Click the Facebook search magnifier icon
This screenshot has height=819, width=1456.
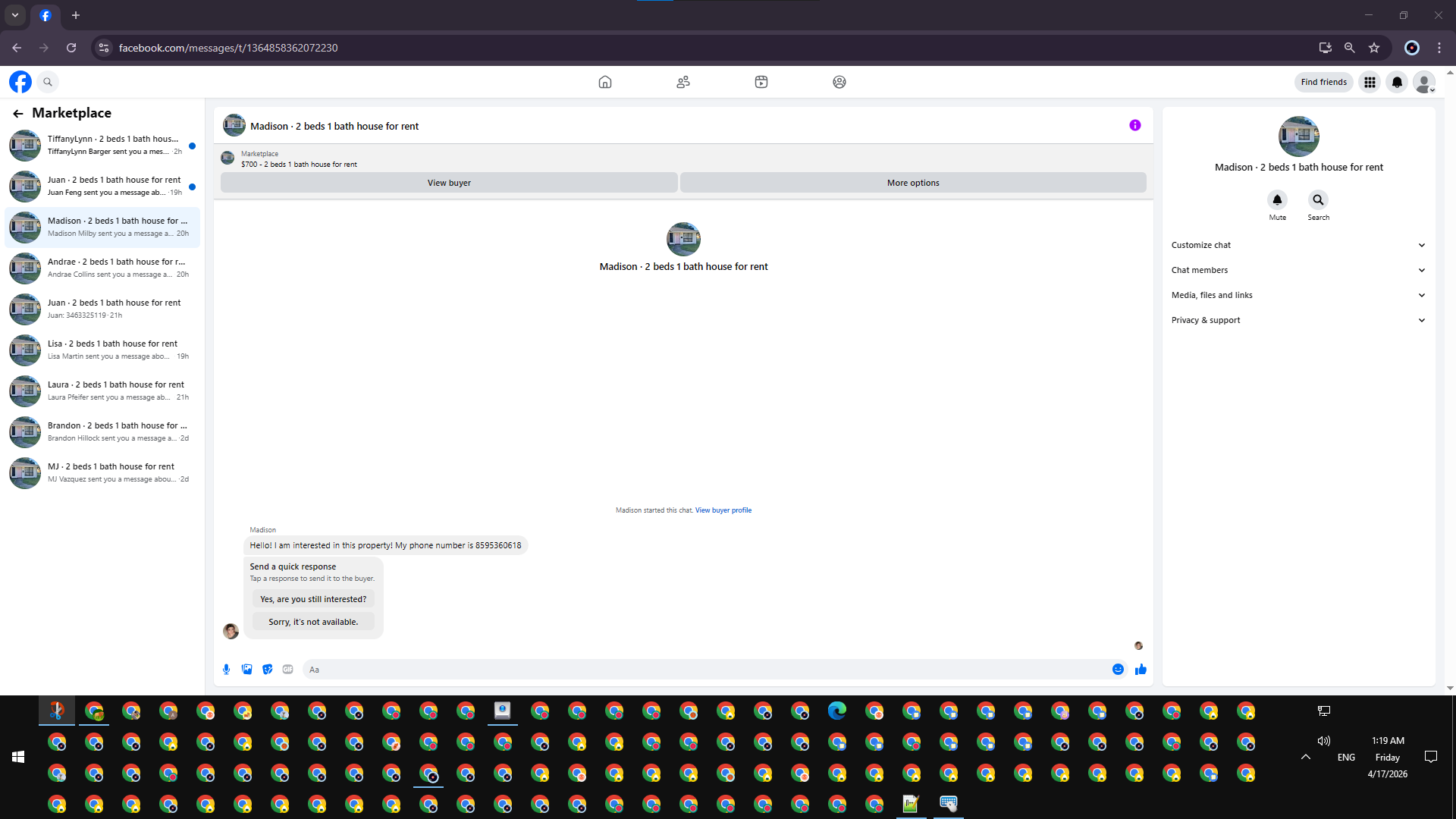click(x=48, y=82)
